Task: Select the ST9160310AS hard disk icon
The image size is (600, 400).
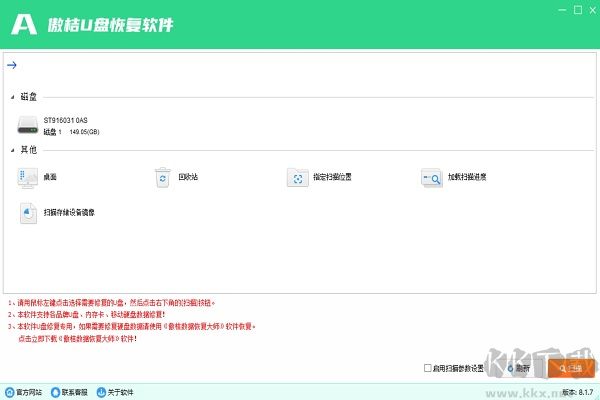Action: (x=28, y=126)
